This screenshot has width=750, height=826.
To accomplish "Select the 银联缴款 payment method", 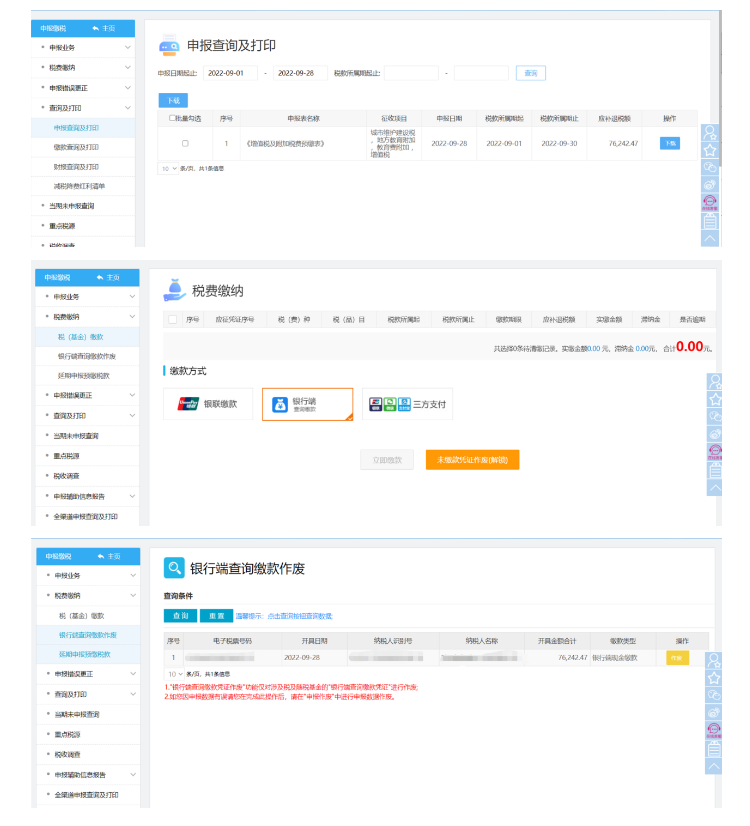I will point(208,404).
